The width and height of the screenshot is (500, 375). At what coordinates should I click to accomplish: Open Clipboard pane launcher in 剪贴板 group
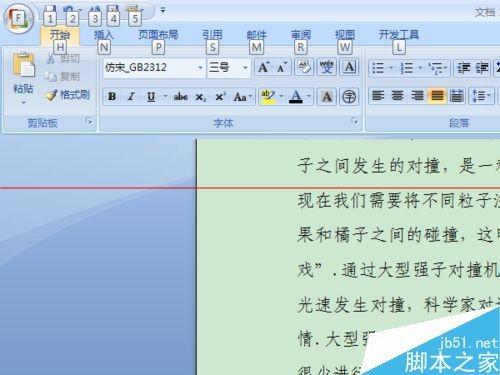89,121
